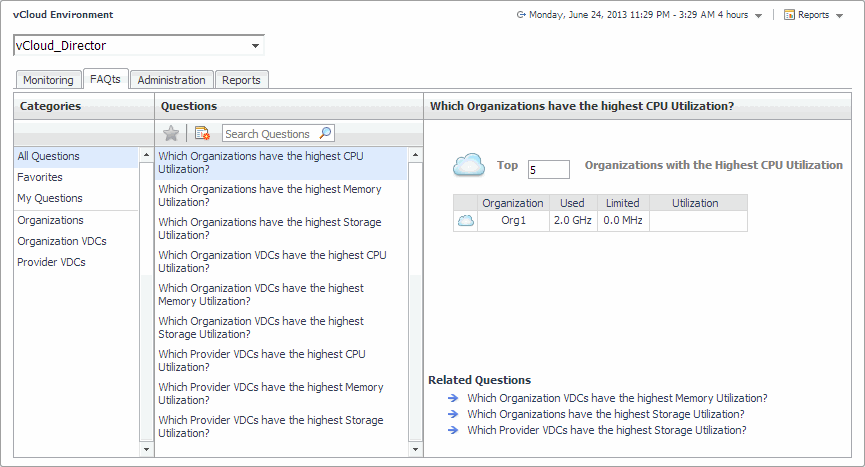Click the cloud icon in the Org1 row
Screen dimensions: 865x467
click(x=465, y=221)
